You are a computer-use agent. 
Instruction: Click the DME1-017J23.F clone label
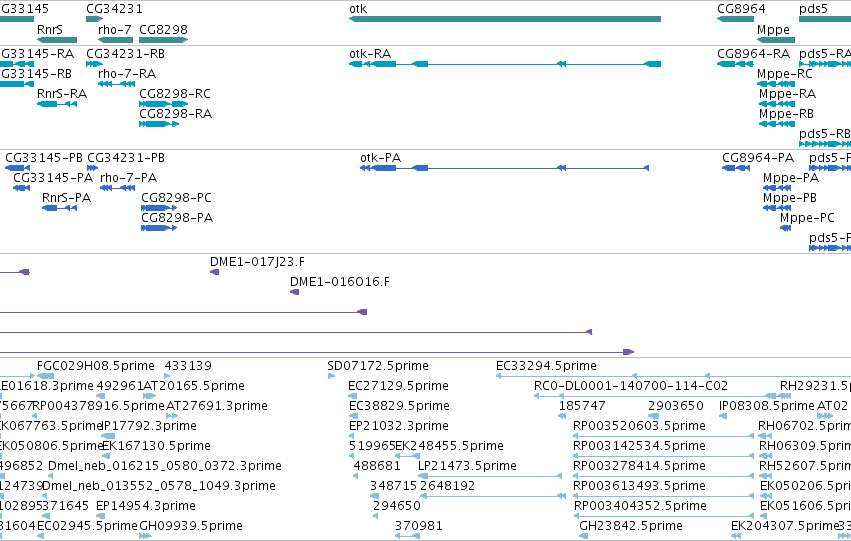[x=257, y=262]
